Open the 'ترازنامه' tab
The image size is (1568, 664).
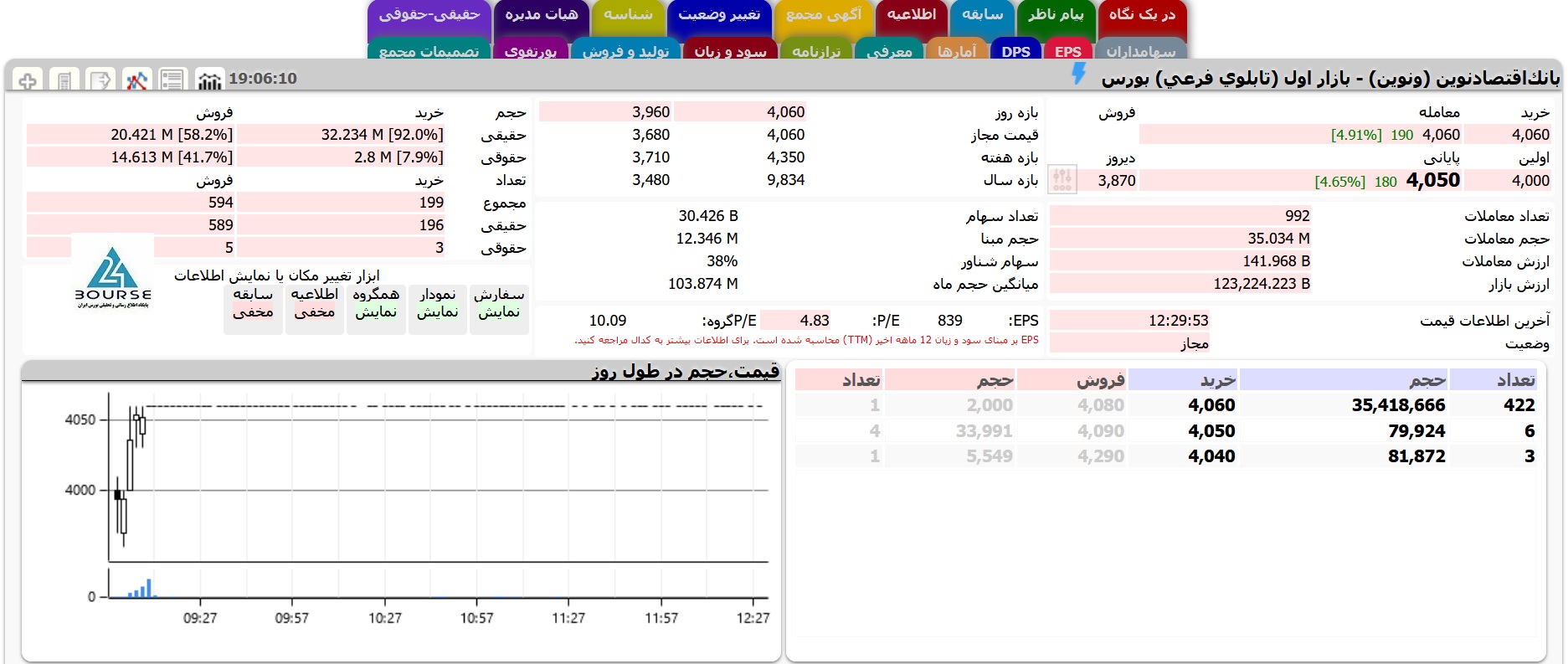pyautogui.click(x=816, y=50)
